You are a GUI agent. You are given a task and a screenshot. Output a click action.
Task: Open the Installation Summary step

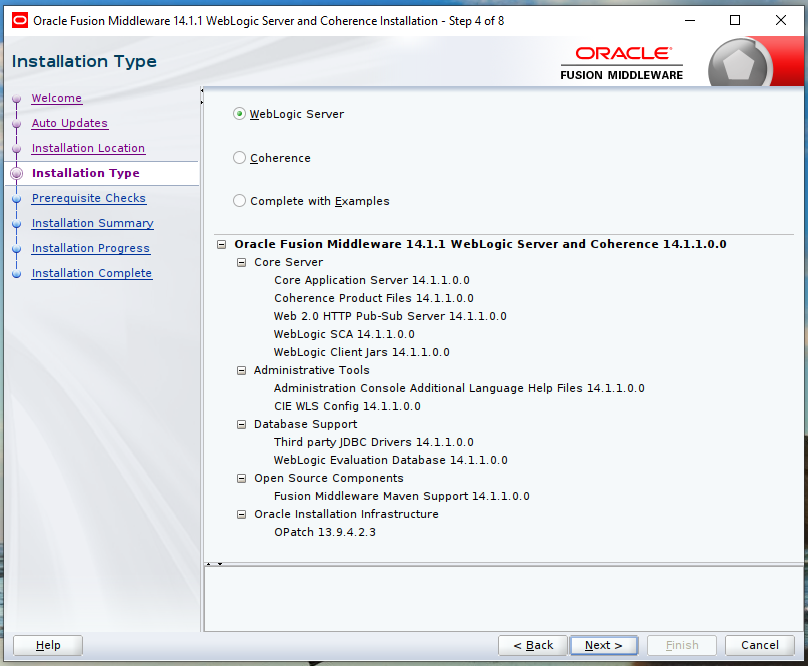pyautogui.click(x=93, y=223)
